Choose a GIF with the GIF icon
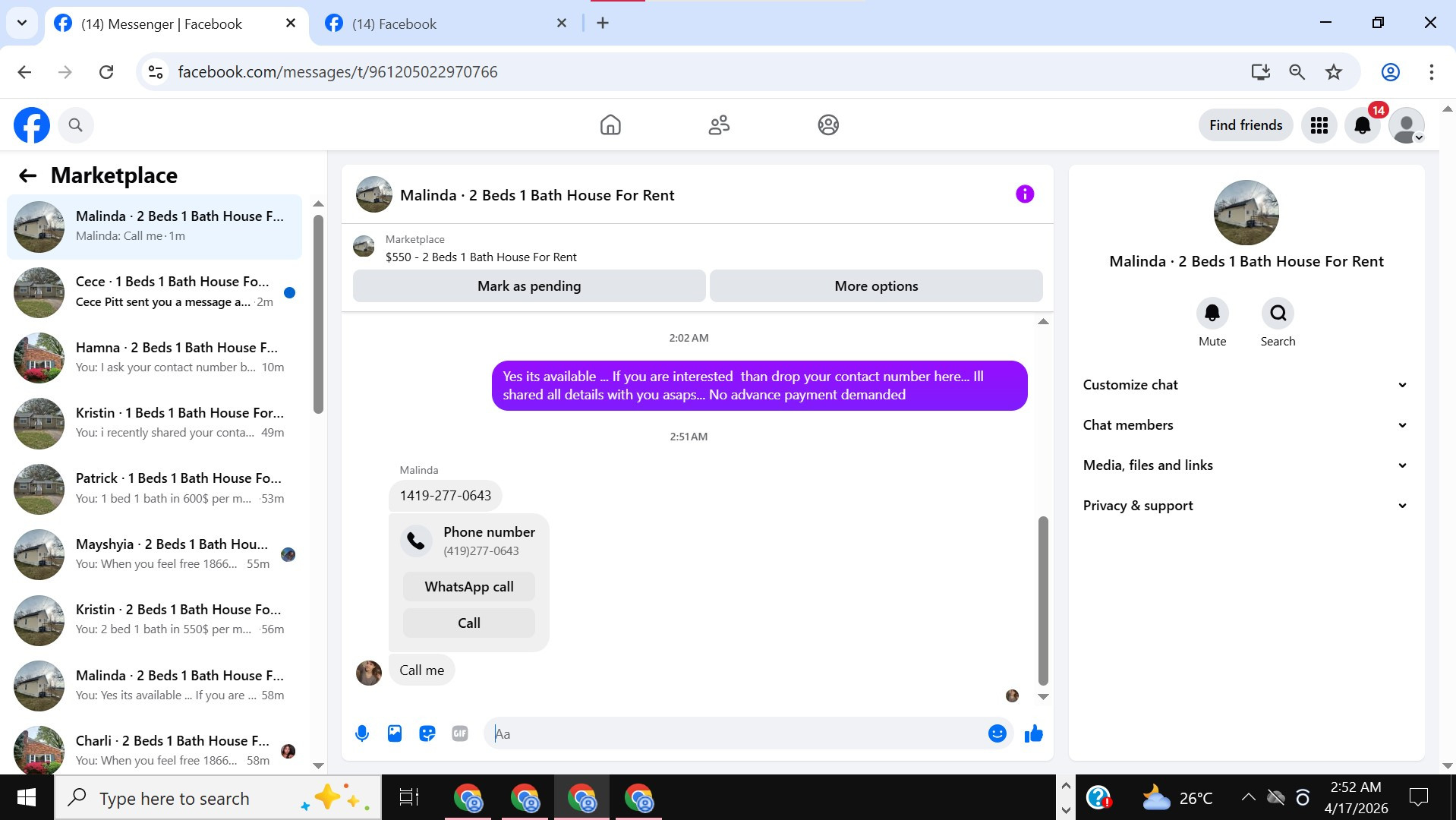The height and width of the screenshot is (820, 1456). pos(460,733)
